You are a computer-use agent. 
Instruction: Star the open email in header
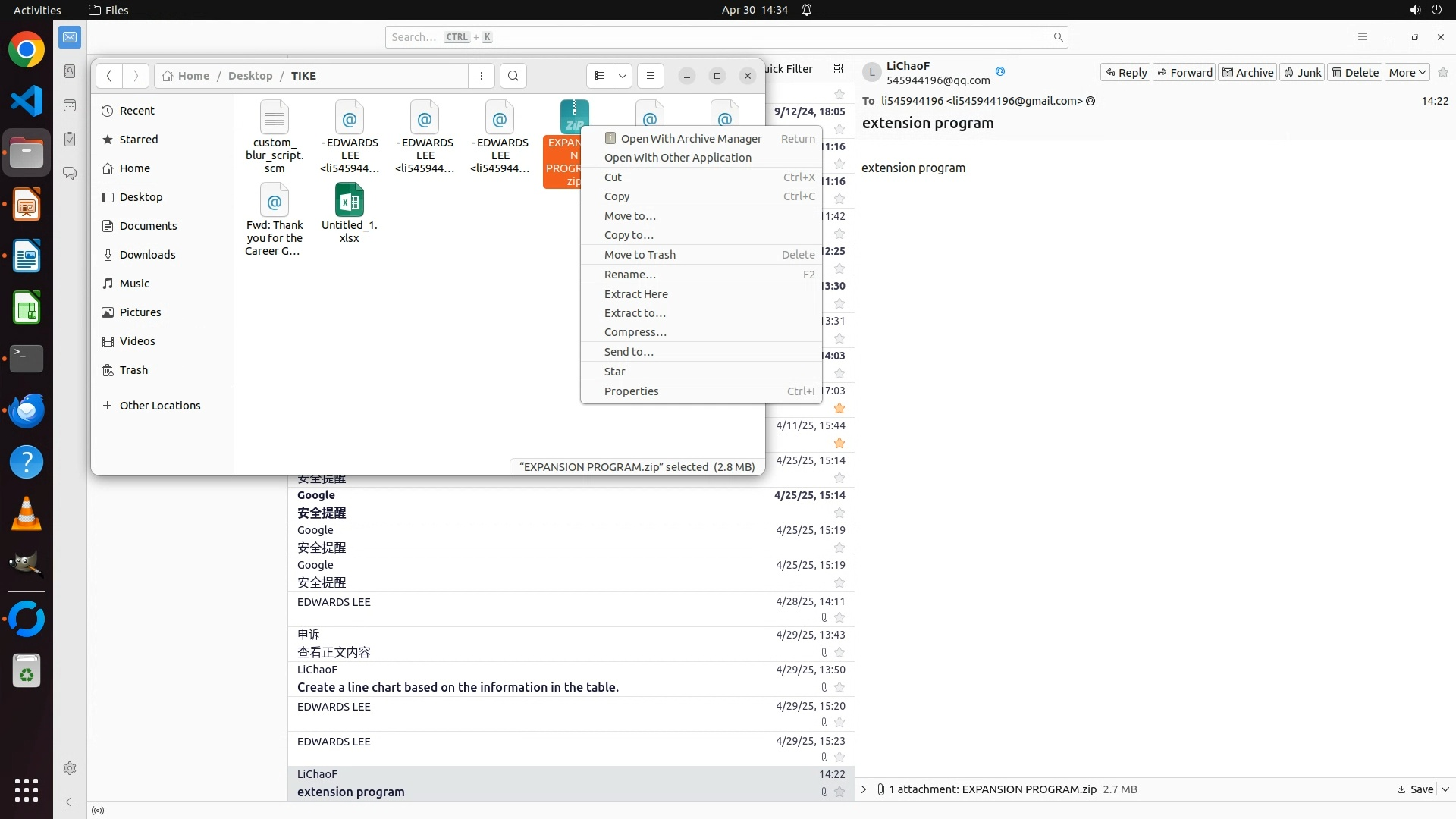click(x=1443, y=72)
